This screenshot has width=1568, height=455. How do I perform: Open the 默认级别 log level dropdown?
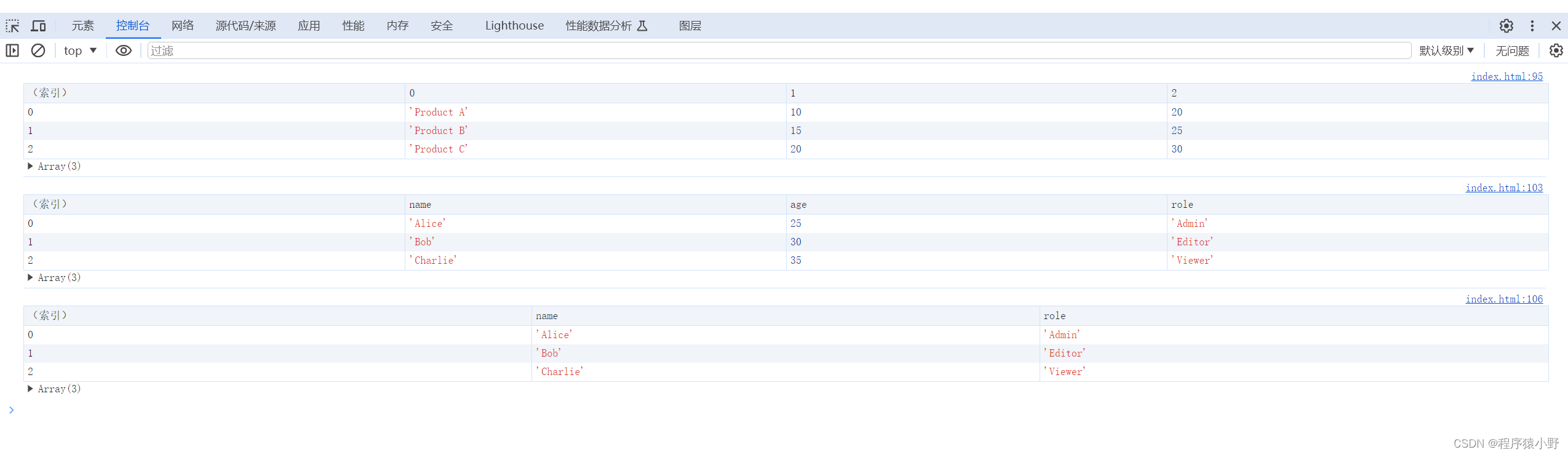tap(1446, 50)
